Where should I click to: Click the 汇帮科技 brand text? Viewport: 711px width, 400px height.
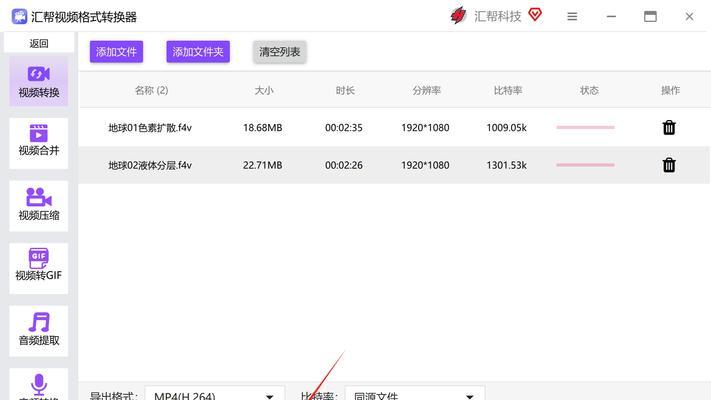pos(497,16)
